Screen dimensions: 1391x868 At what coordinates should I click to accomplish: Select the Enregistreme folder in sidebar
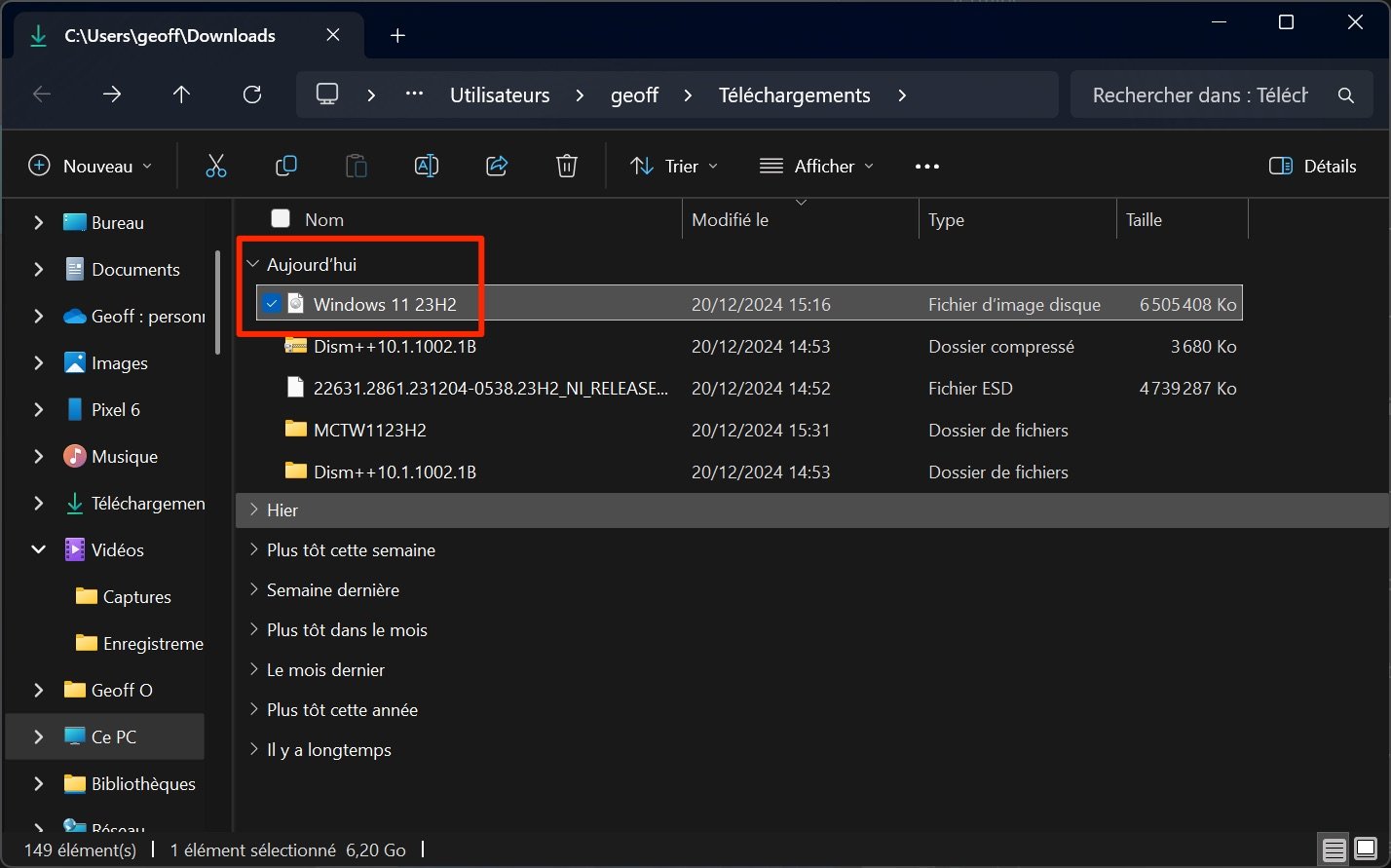153,643
